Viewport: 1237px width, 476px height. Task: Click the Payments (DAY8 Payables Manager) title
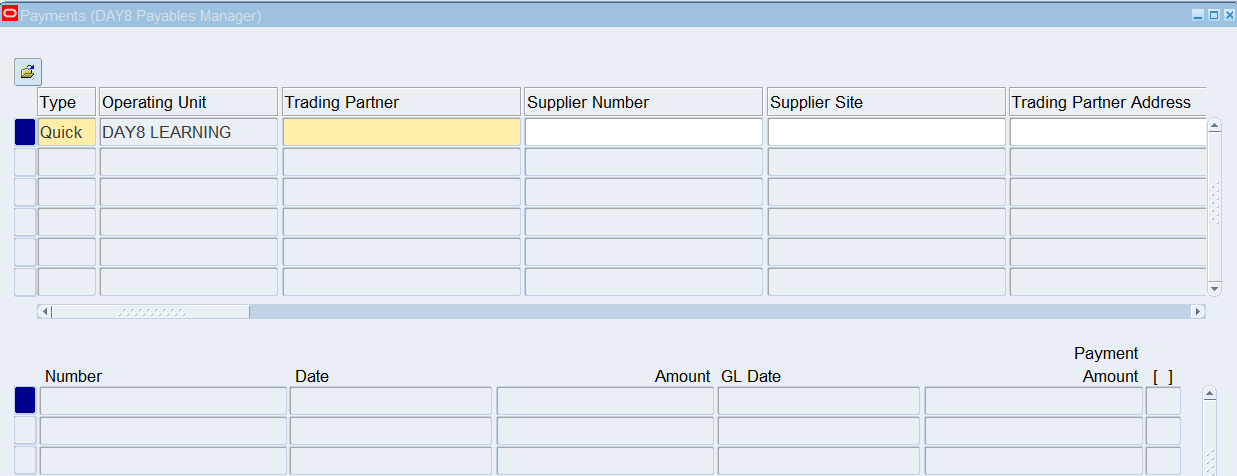(x=141, y=16)
